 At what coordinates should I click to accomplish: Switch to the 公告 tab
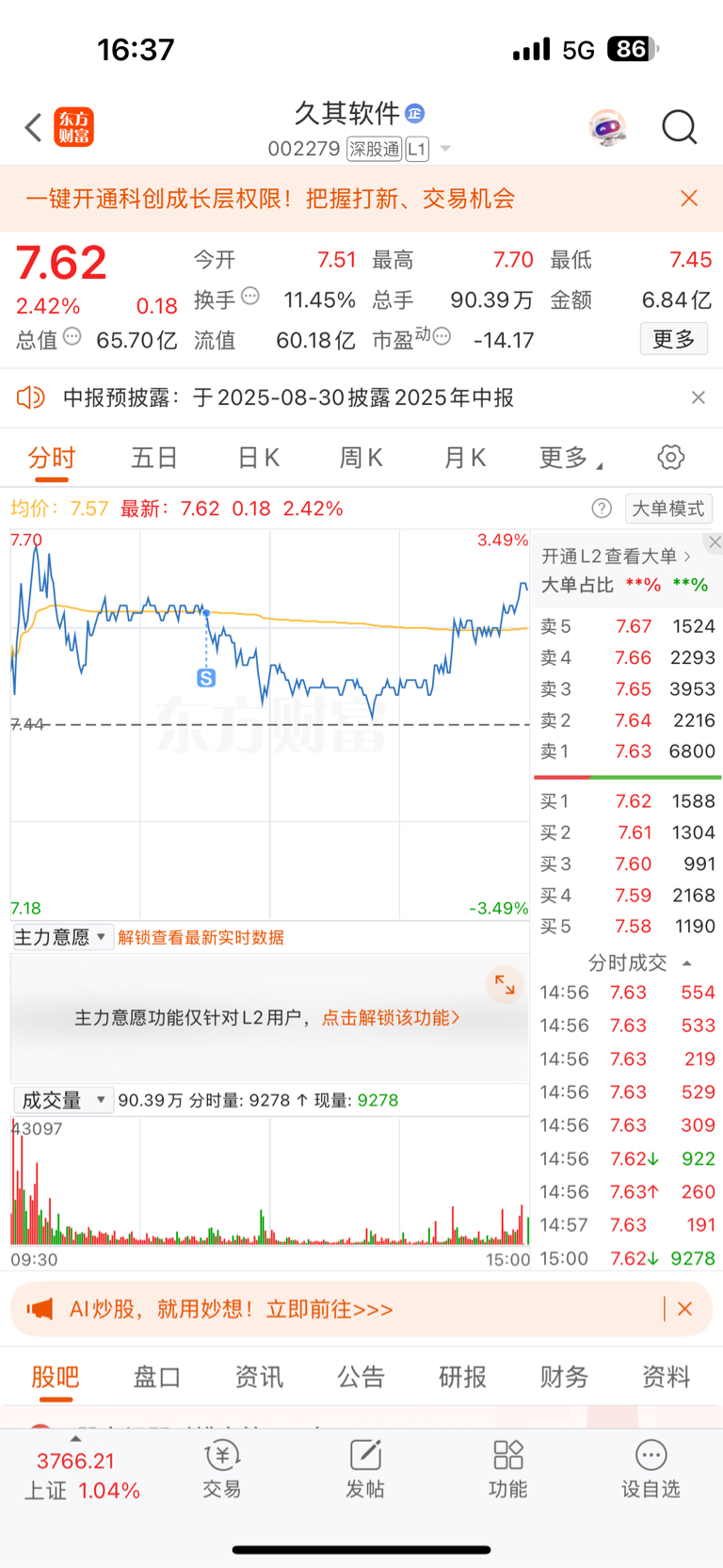click(x=361, y=1377)
